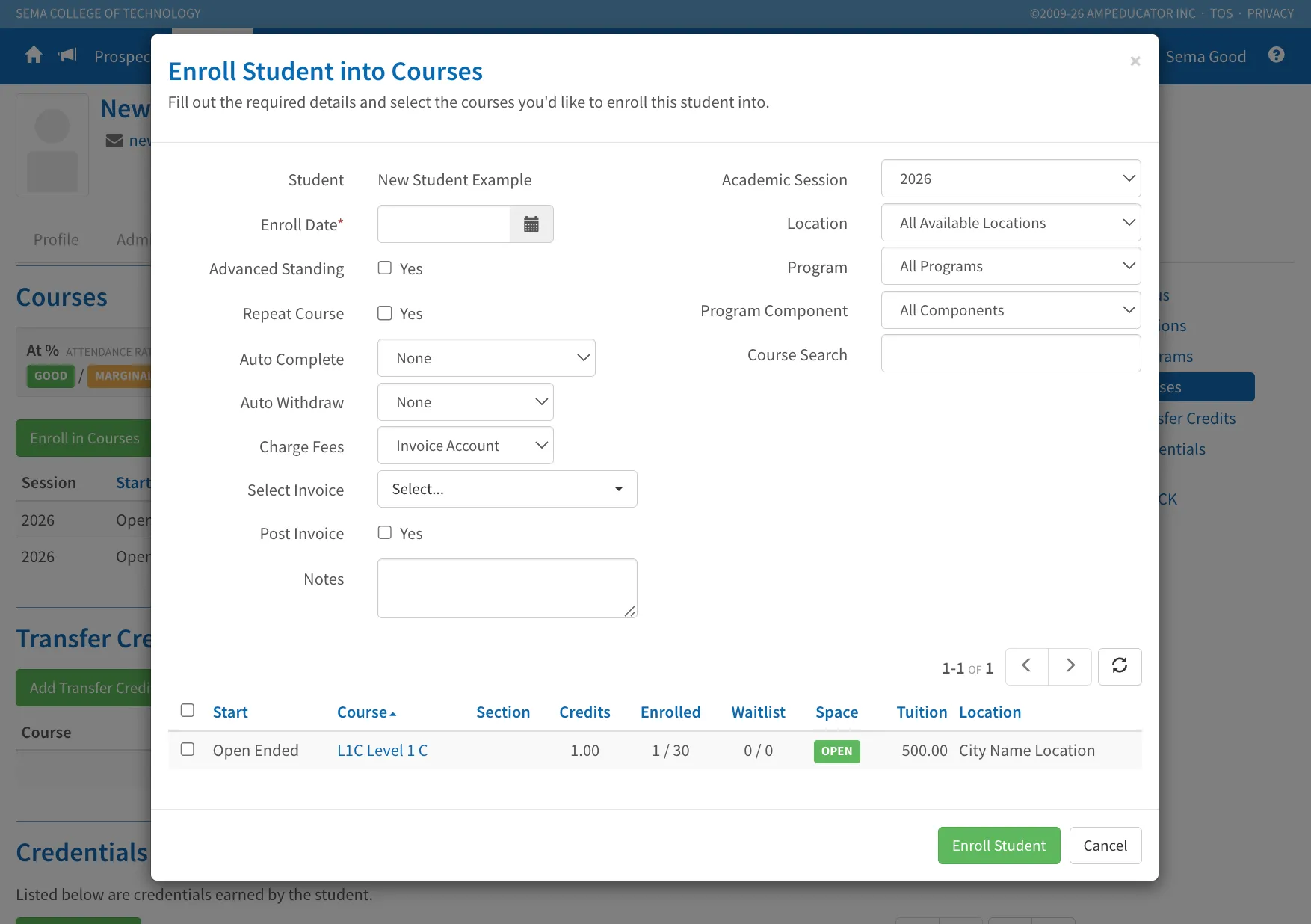Open the help question mark icon
This screenshot has height=924, width=1311.
point(1277,55)
